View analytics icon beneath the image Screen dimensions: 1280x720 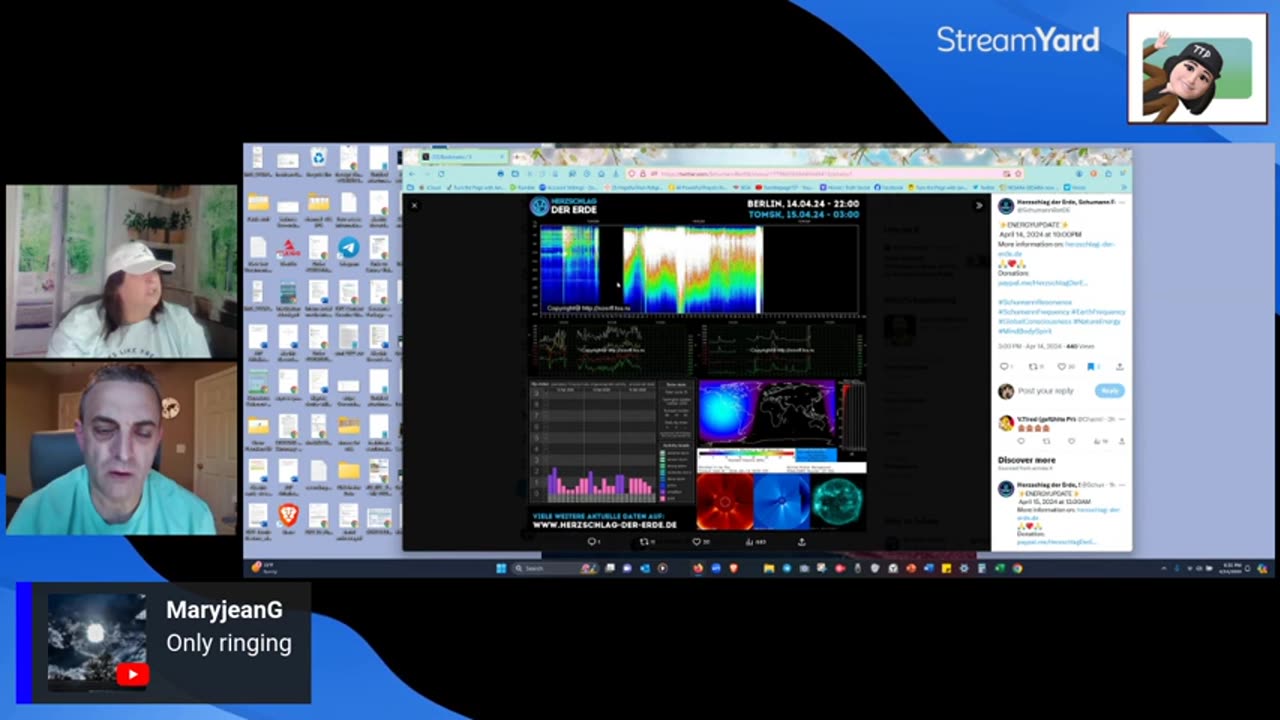[x=750, y=541]
